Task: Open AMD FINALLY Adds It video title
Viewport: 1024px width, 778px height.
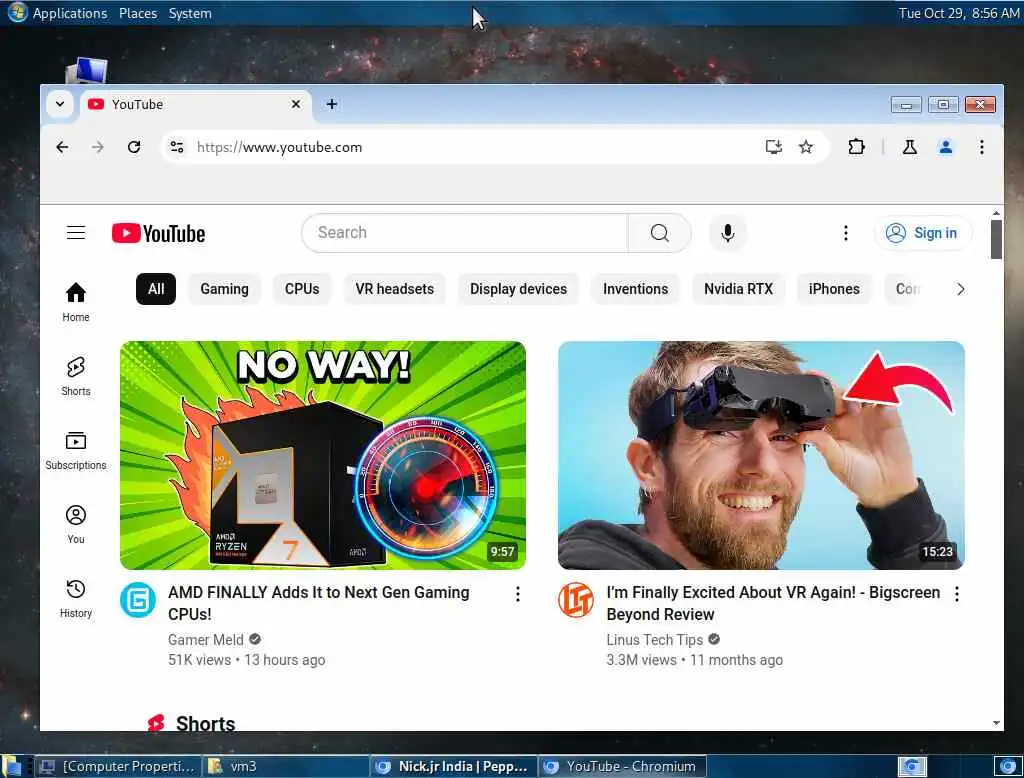Action: click(319, 603)
